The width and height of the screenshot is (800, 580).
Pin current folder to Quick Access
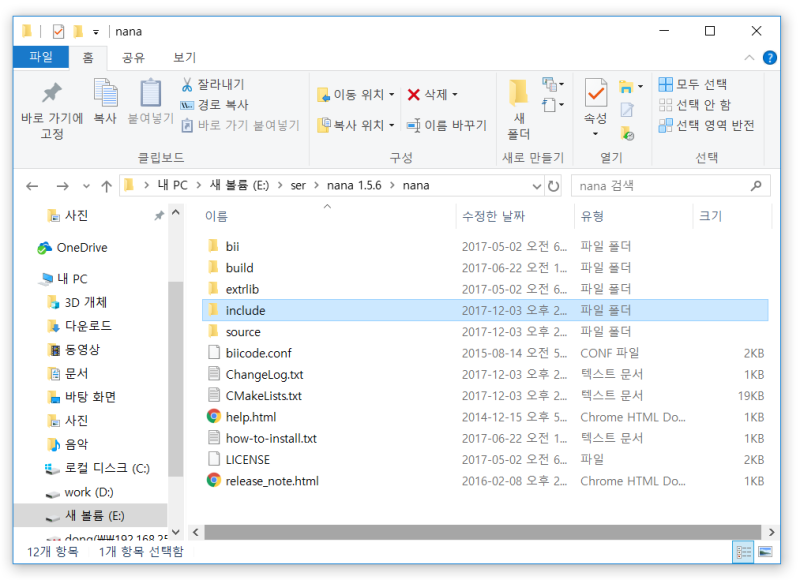coord(33,104)
